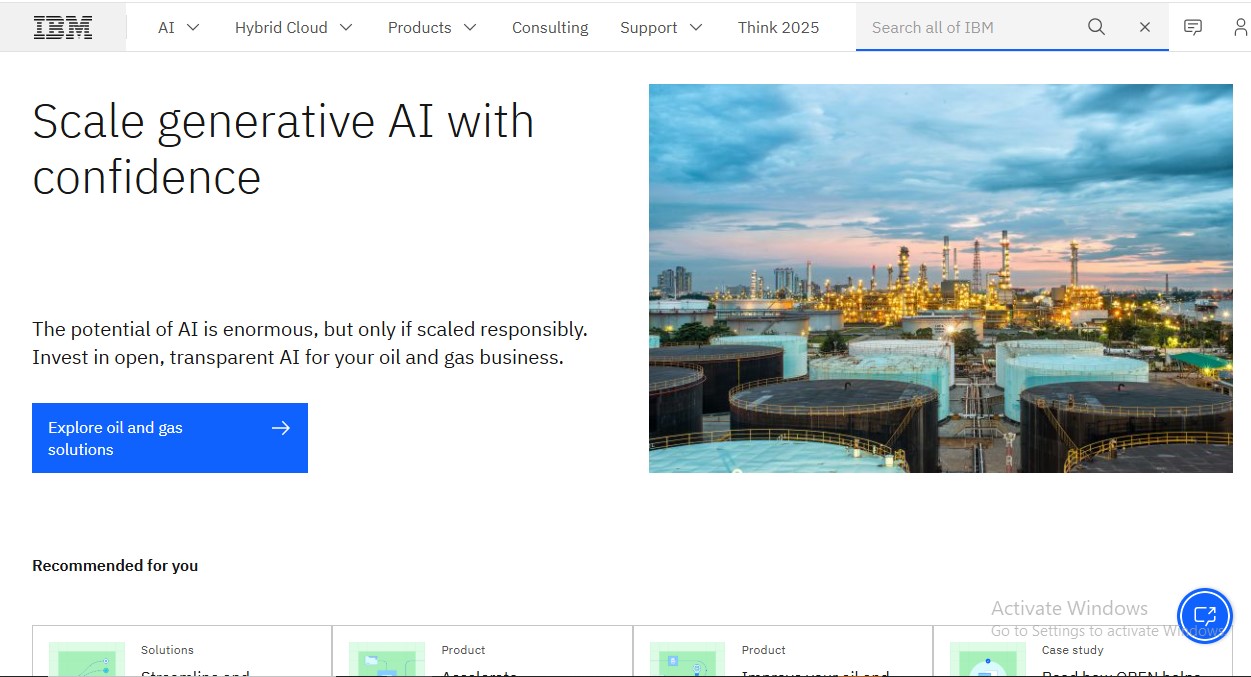Open the chat icon in the header

(1193, 27)
